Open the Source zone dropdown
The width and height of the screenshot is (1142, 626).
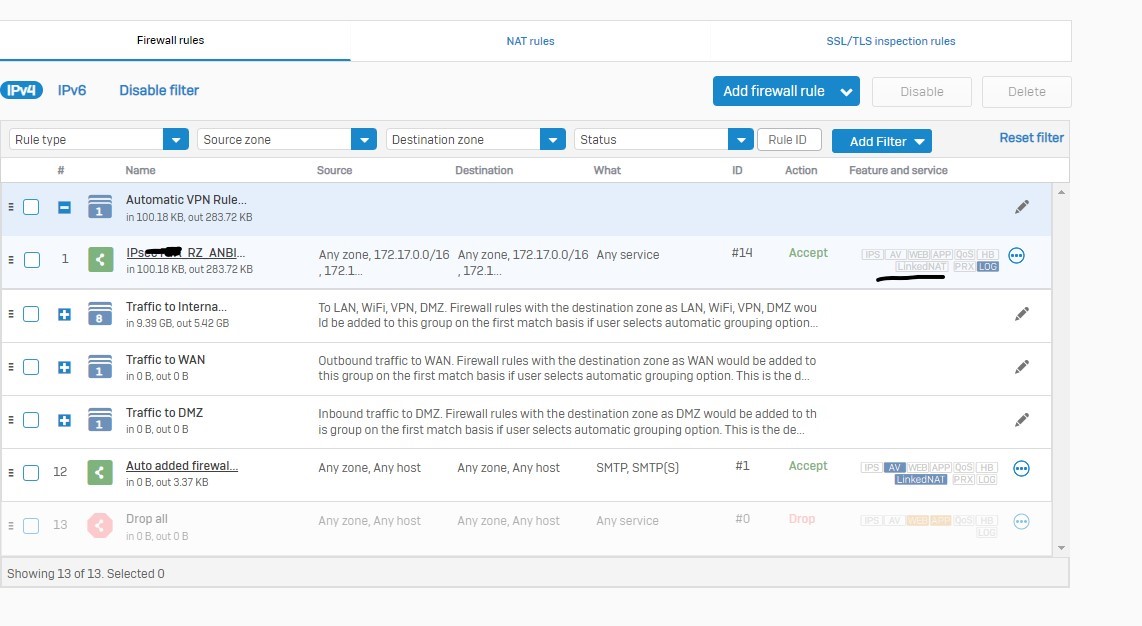[x=287, y=139]
